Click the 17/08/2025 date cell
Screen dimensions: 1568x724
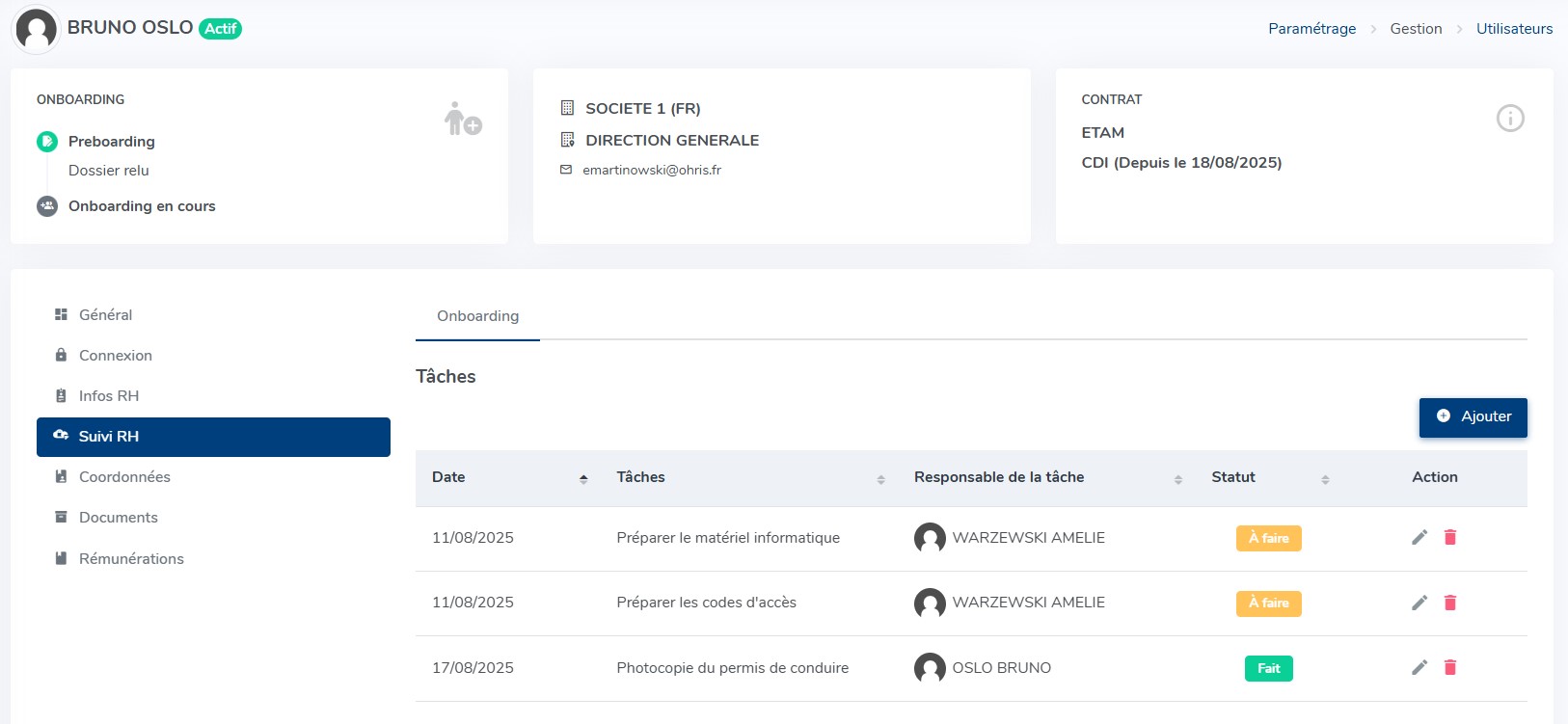[x=473, y=668]
